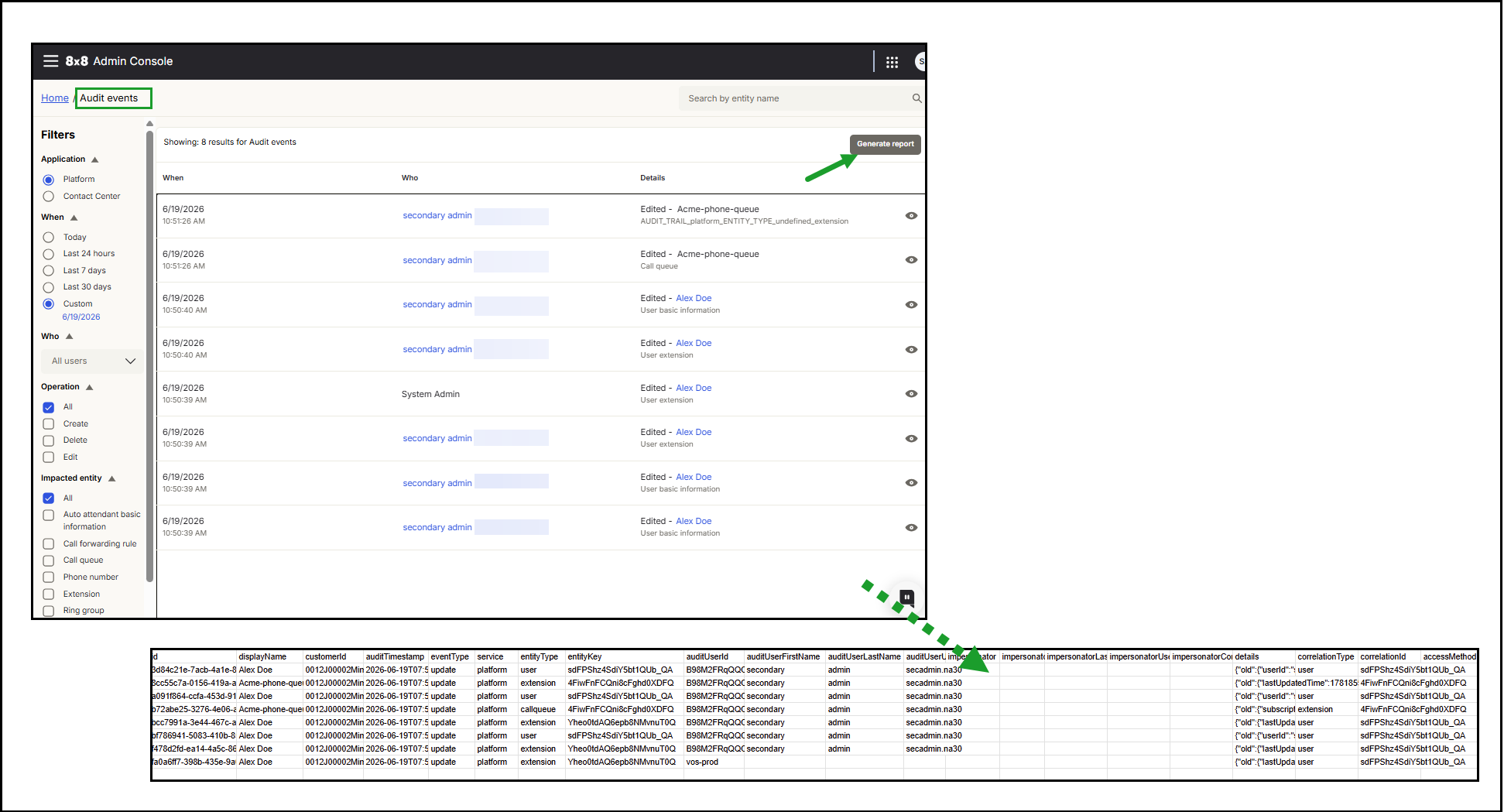Open the hamburger navigation menu

pyautogui.click(x=50, y=61)
